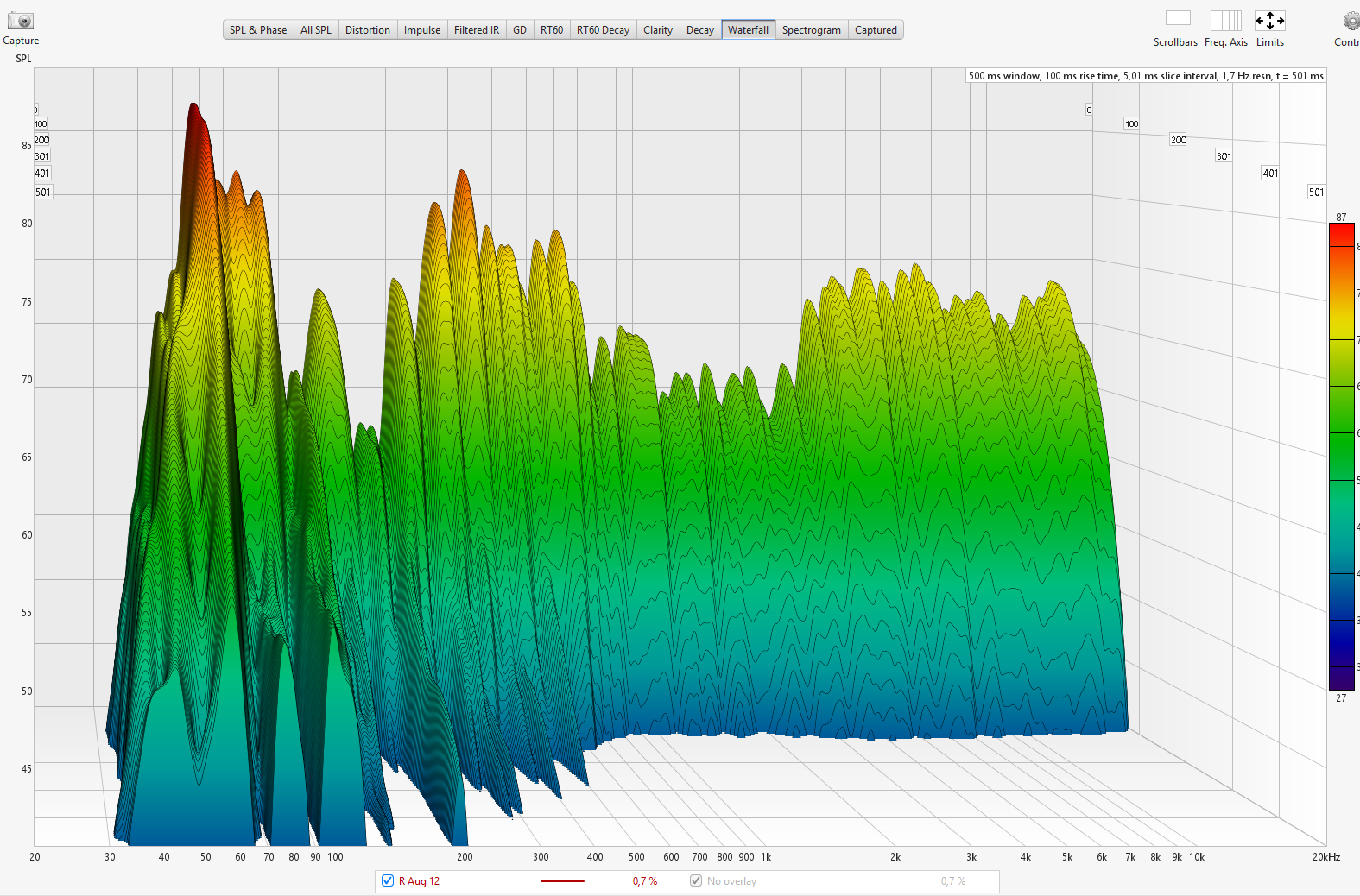Toggle the Freq. Axis icon
The width and height of the screenshot is (1360, 896).
pos(1225,20)
